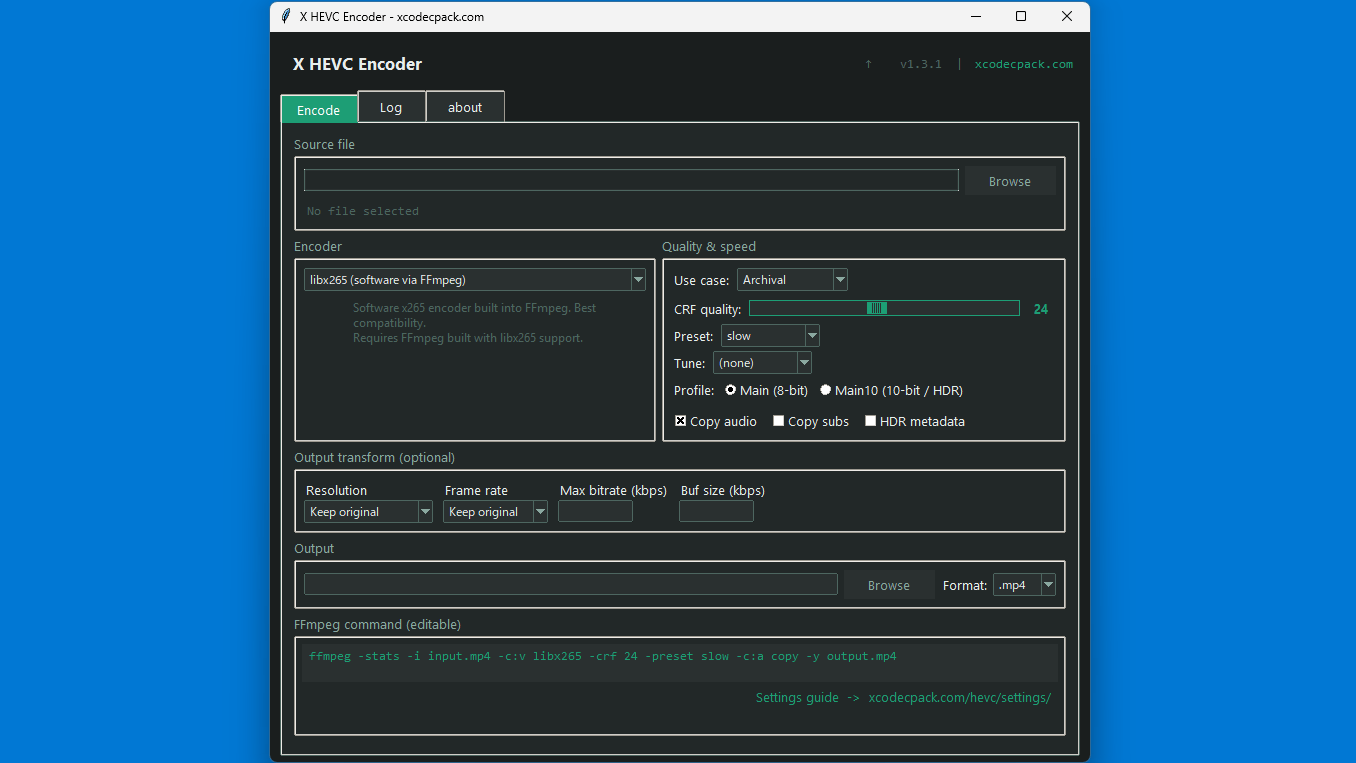The image size is (1356, 763).
Task: Open the Log tab
Action: click(391, 107)
